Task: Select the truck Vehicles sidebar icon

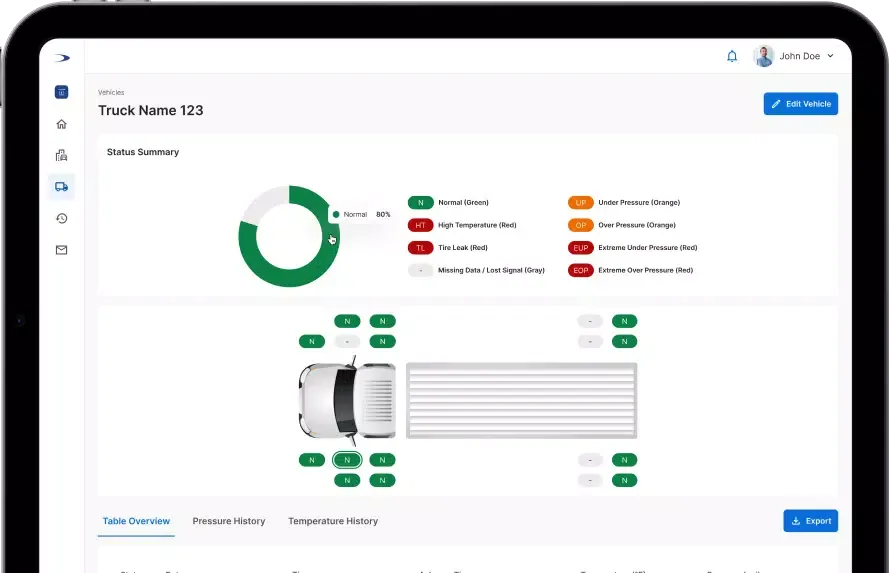Action: (61, 186)
